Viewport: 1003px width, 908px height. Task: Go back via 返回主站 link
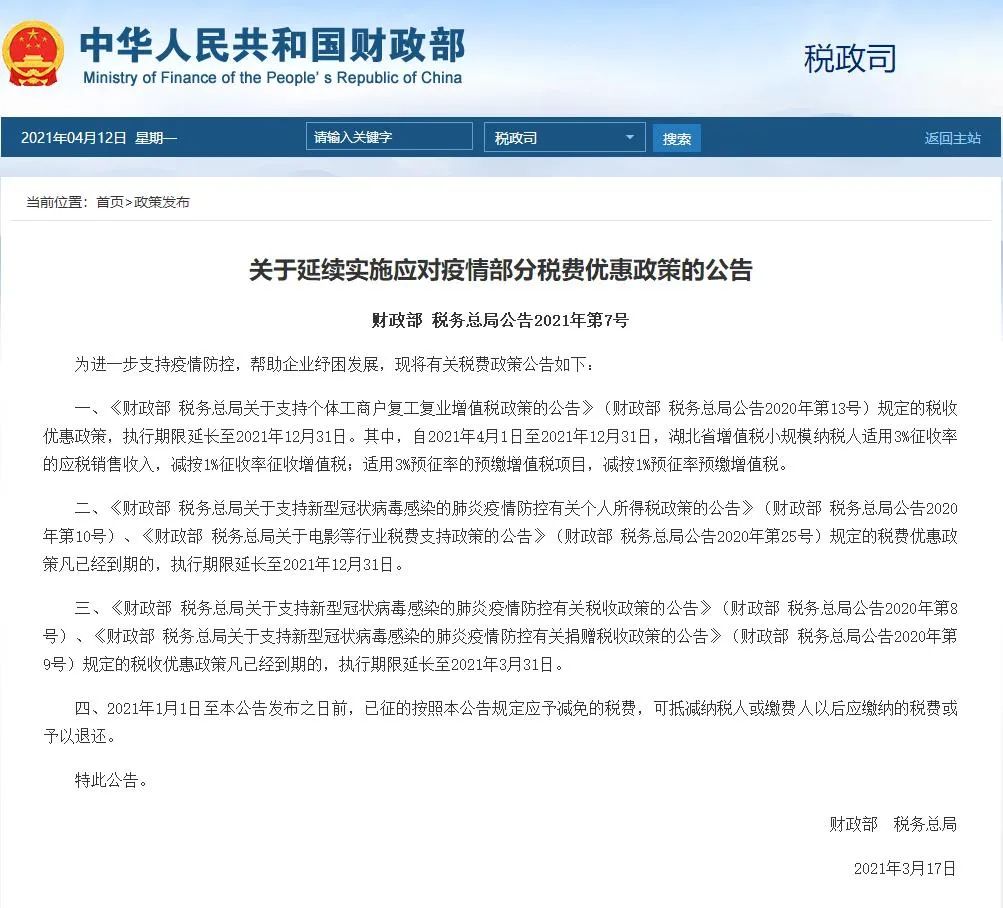coord(952,138)
